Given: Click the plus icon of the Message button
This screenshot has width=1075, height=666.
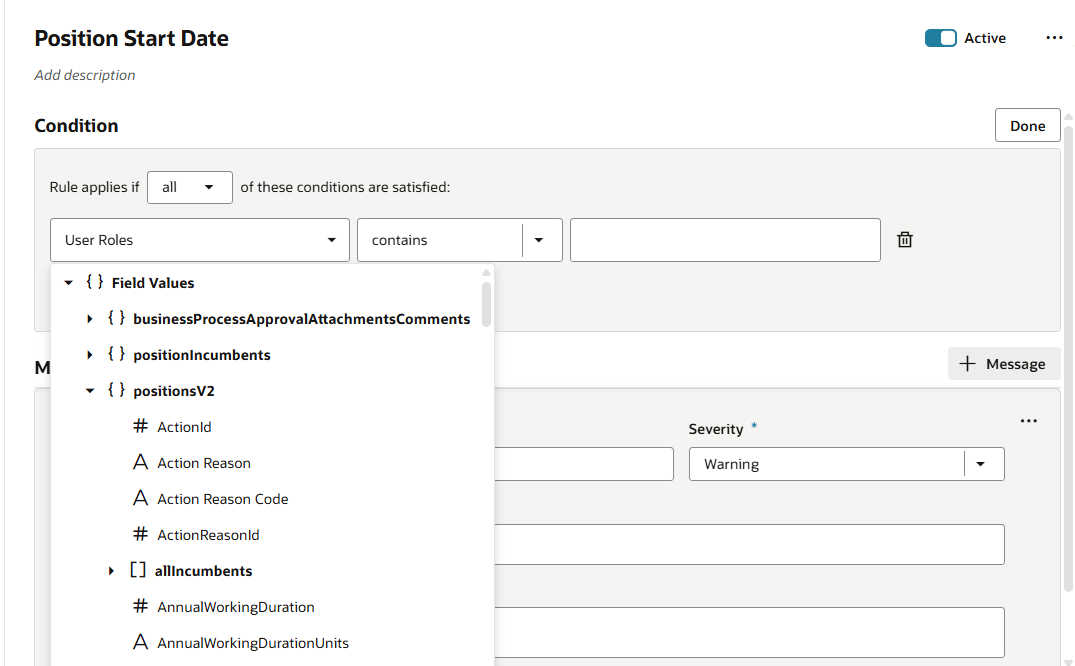Looking at the screenshot, I should pyautogui.click(x=967, y=364).
